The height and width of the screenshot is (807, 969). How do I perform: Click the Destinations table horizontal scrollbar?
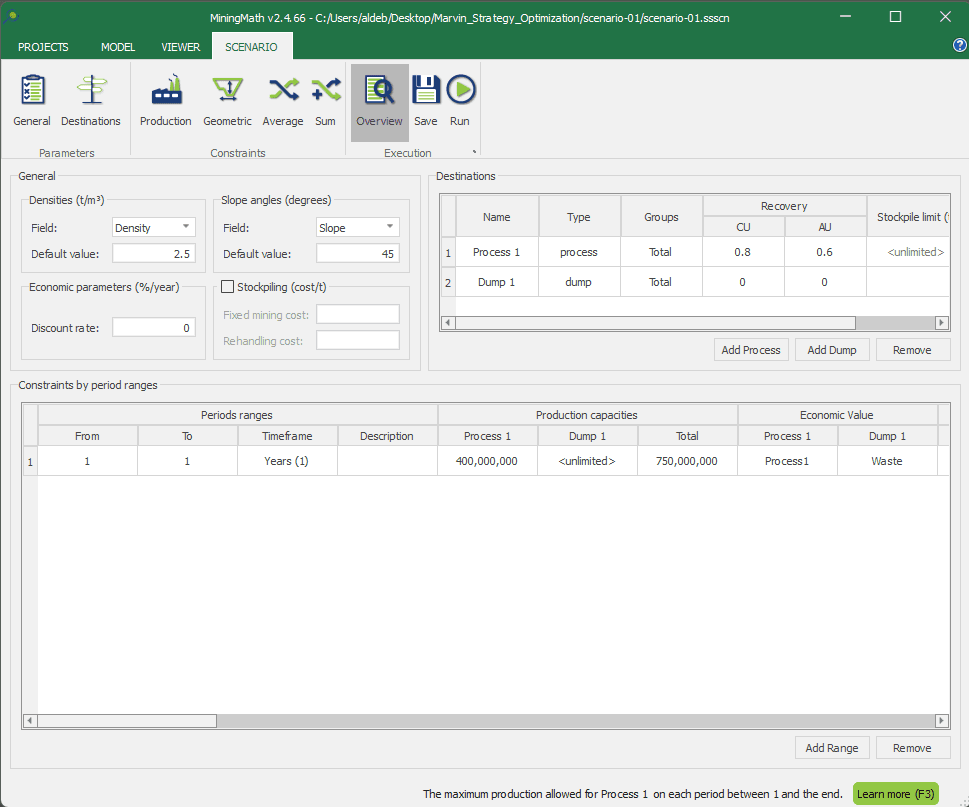[655, 323]
